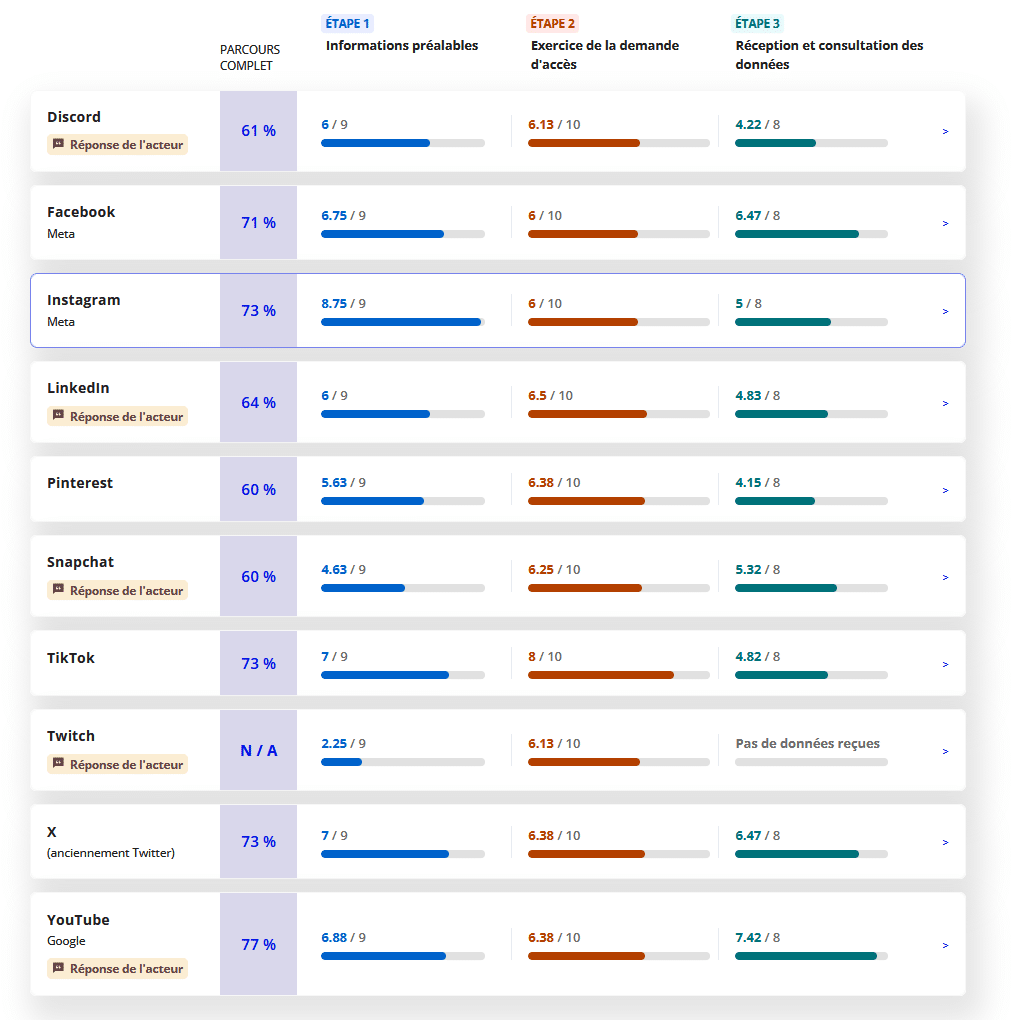1023x1020 pixels.
Task: Click the Discord platform name
Action: tap(74, 117)
